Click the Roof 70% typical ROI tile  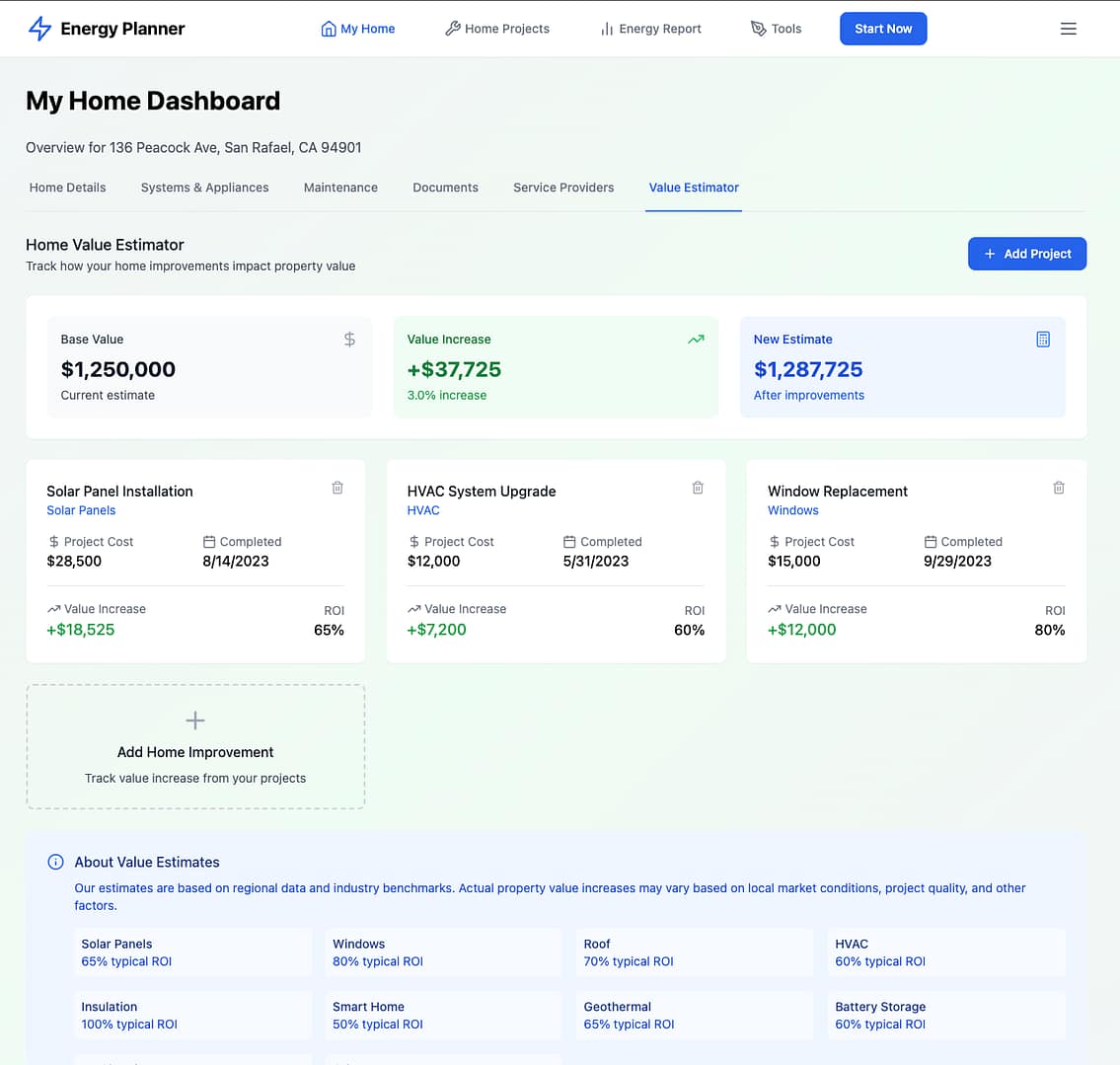coord(695,952)
